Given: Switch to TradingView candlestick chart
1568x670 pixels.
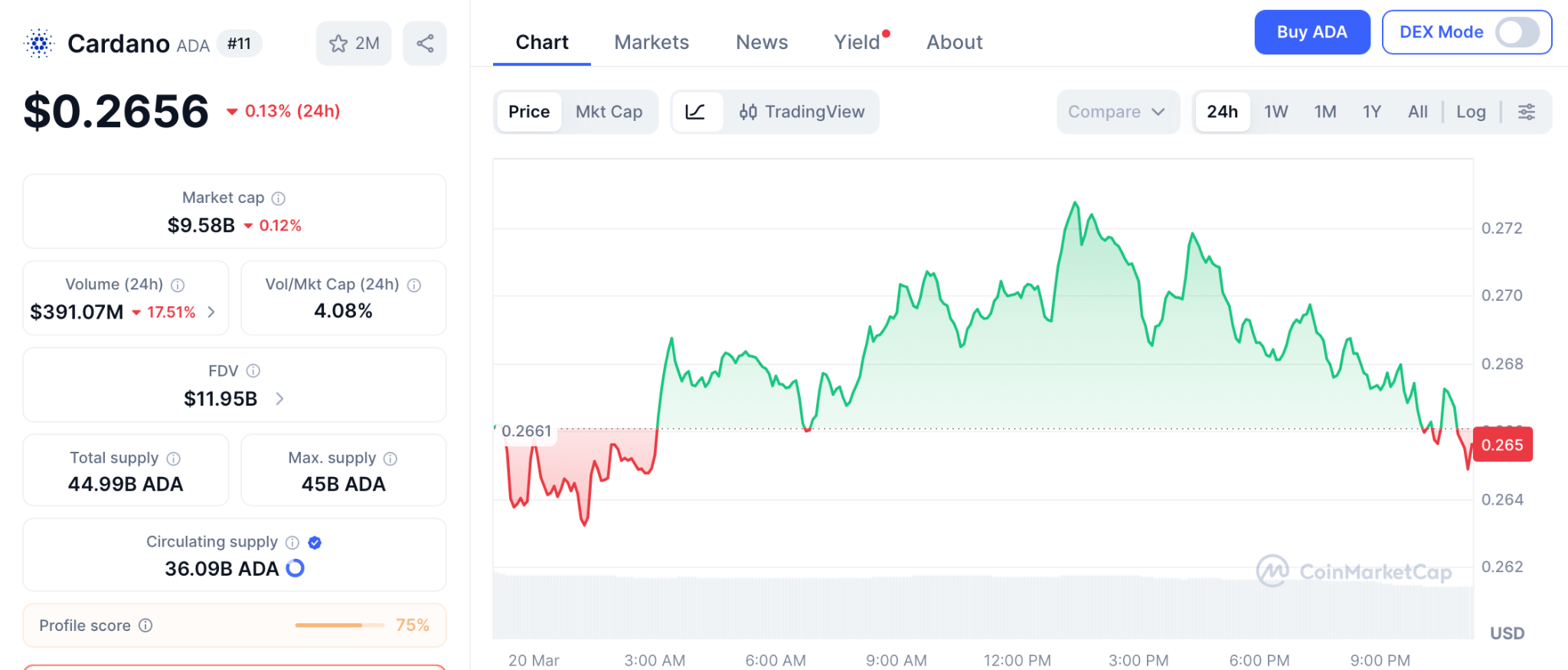Looking at the screenshot, I should coord(802,112).
